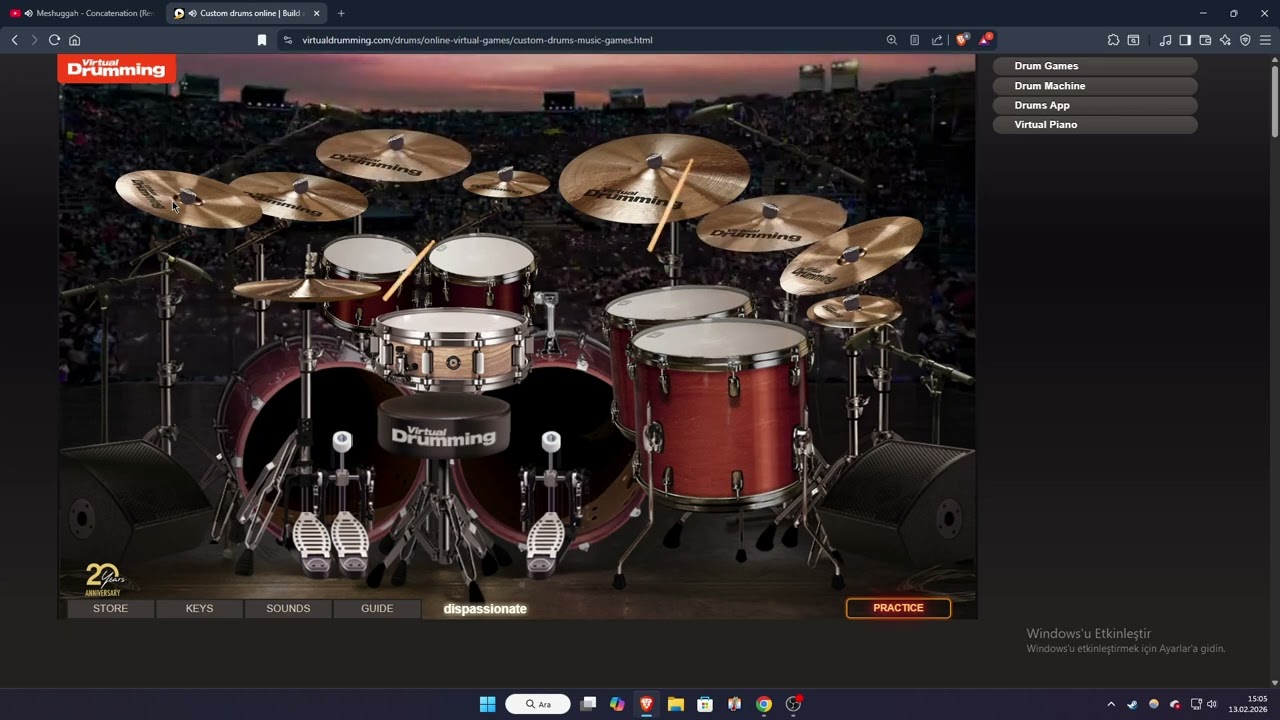Open Leo AI sparkle icon
This screenshot has width=1280, height=720.
[1225, 40]
